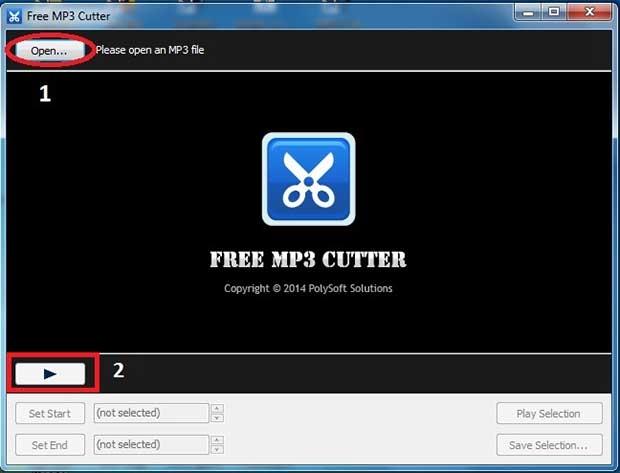
Task: Click the PolySoft Solutions copyright text
Action: 308,289
